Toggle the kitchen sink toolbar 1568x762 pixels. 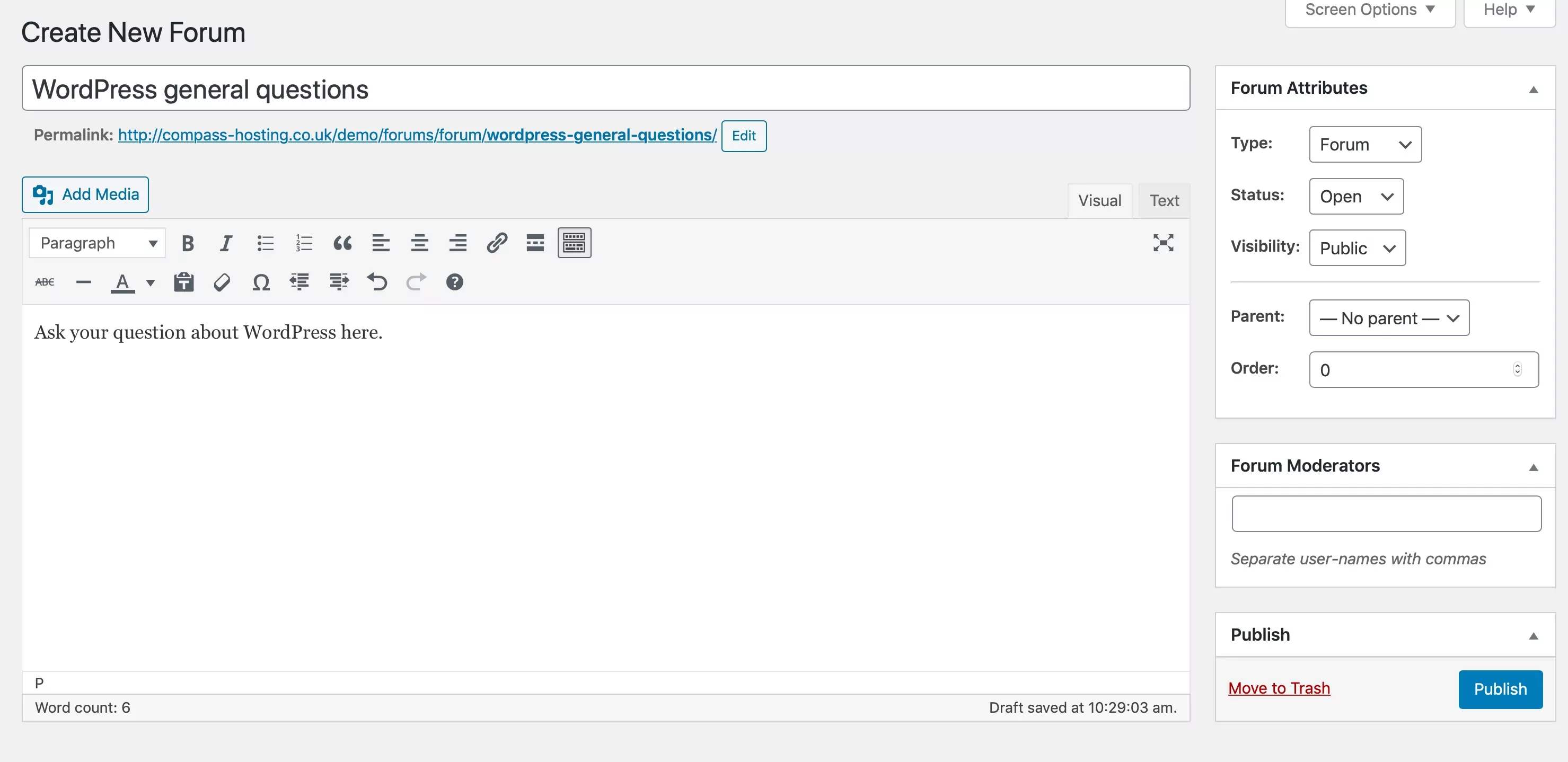(x=574, y=243)
